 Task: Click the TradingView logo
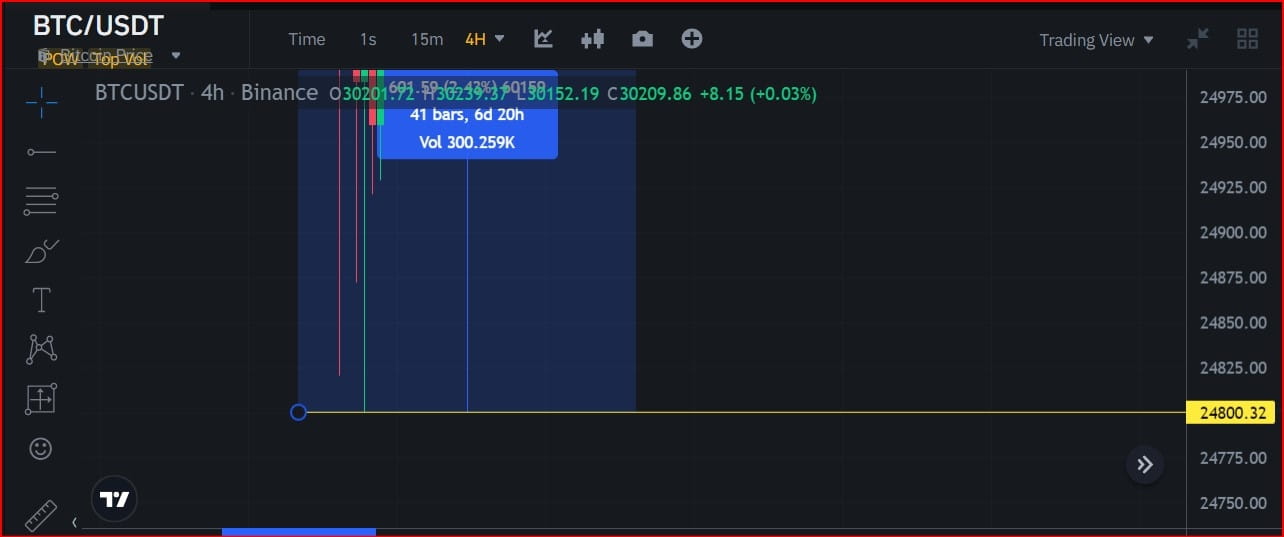115,499
